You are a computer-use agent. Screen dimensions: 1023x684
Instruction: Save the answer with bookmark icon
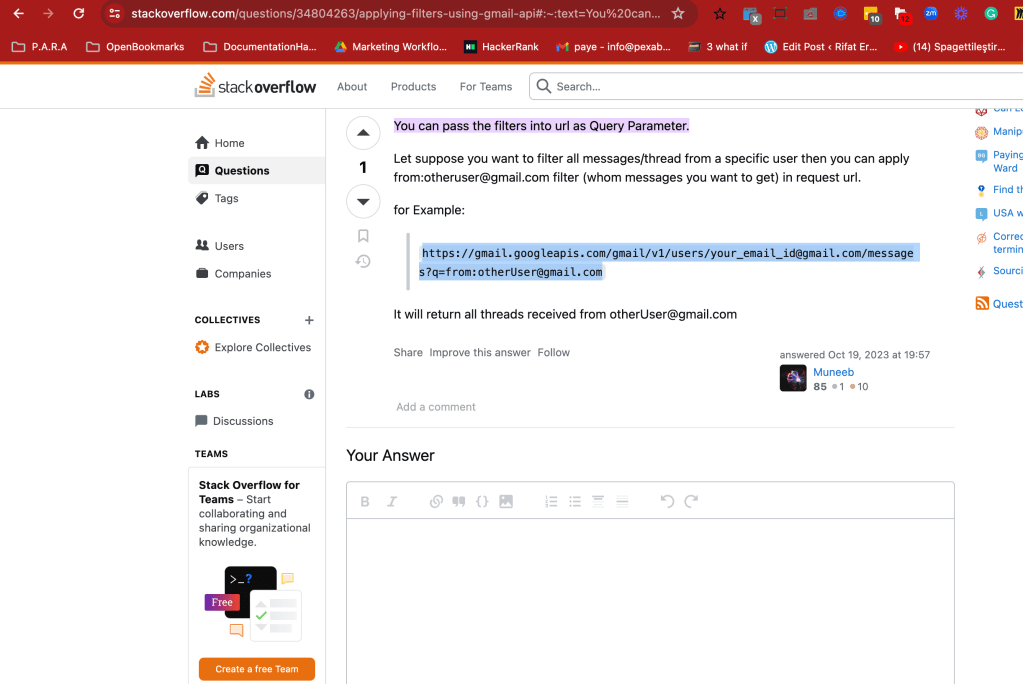pyautogui.click(x=363, y=236)
